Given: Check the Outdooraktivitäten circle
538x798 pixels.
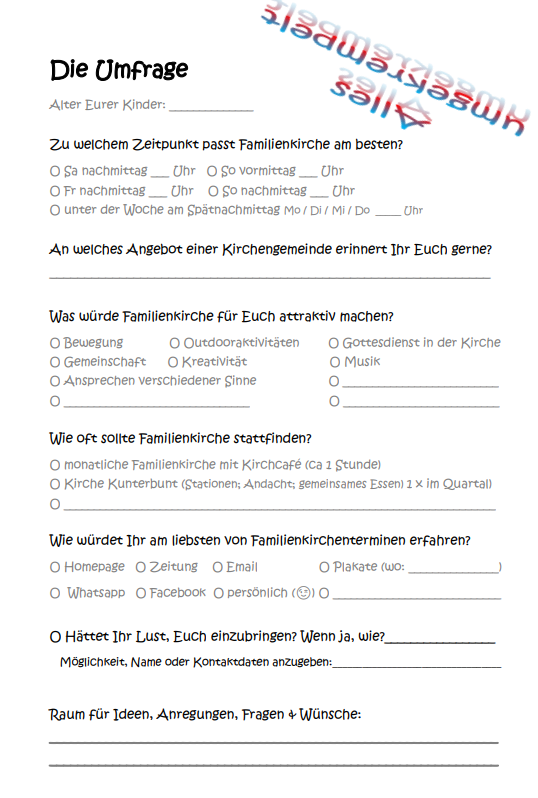Looking at the screenshot, I should coord(175,344).
